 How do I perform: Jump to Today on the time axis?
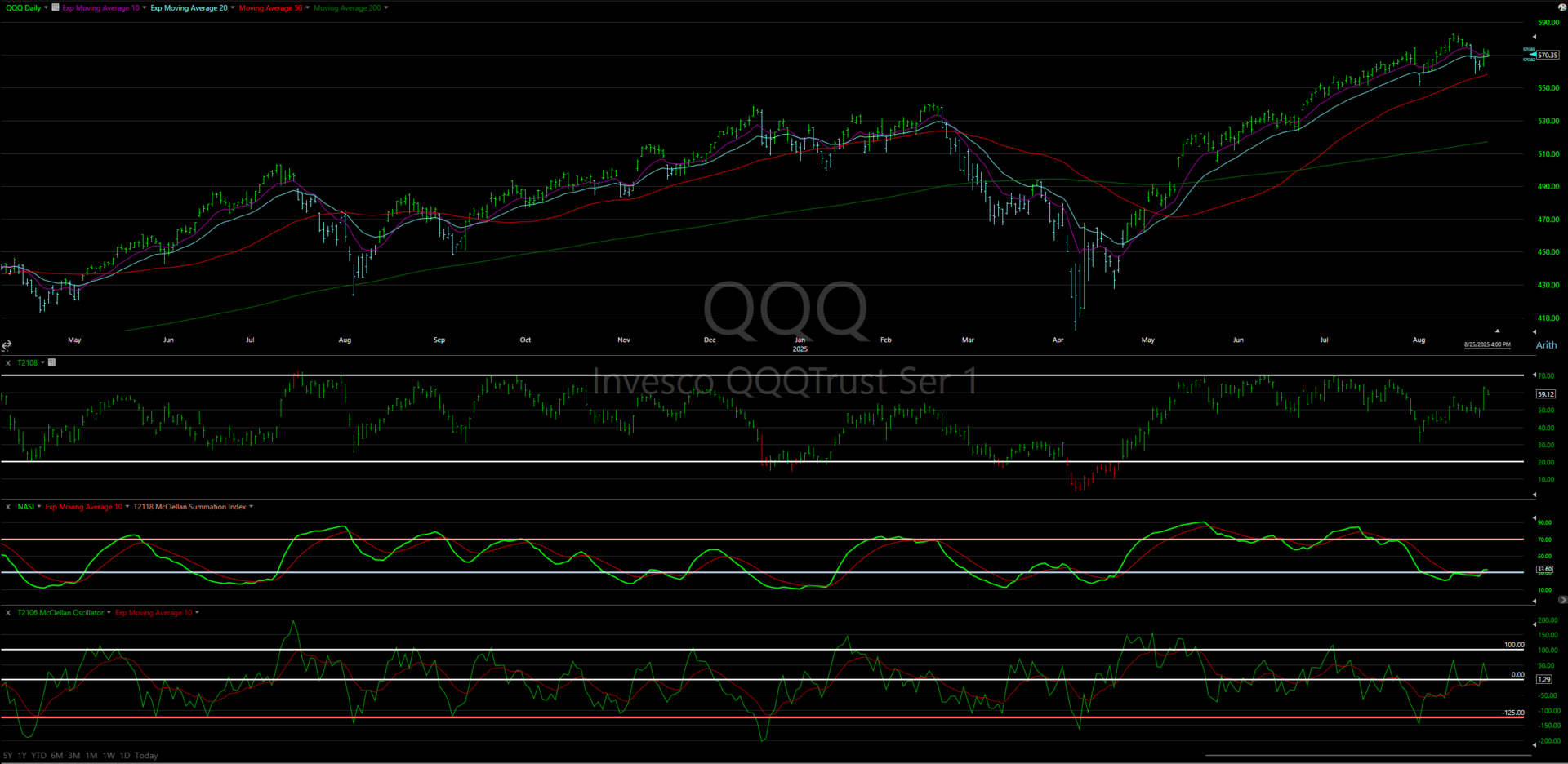coord(146,756)
